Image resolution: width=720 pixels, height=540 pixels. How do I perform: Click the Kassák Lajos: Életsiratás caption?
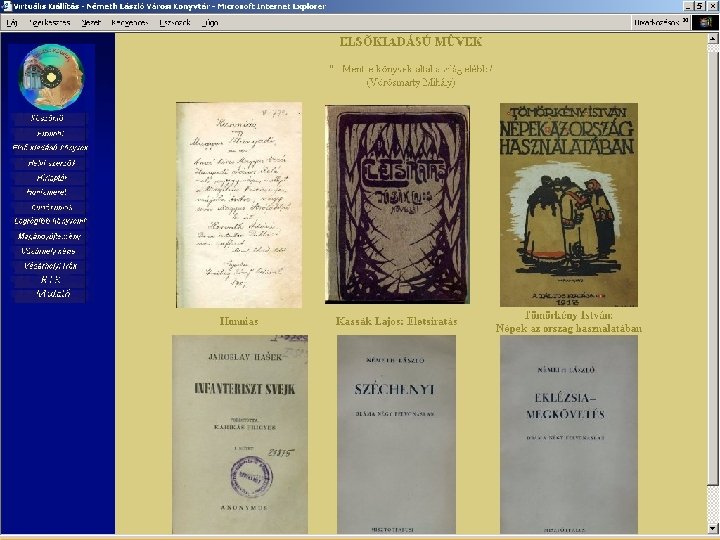(x=396, y=321)
